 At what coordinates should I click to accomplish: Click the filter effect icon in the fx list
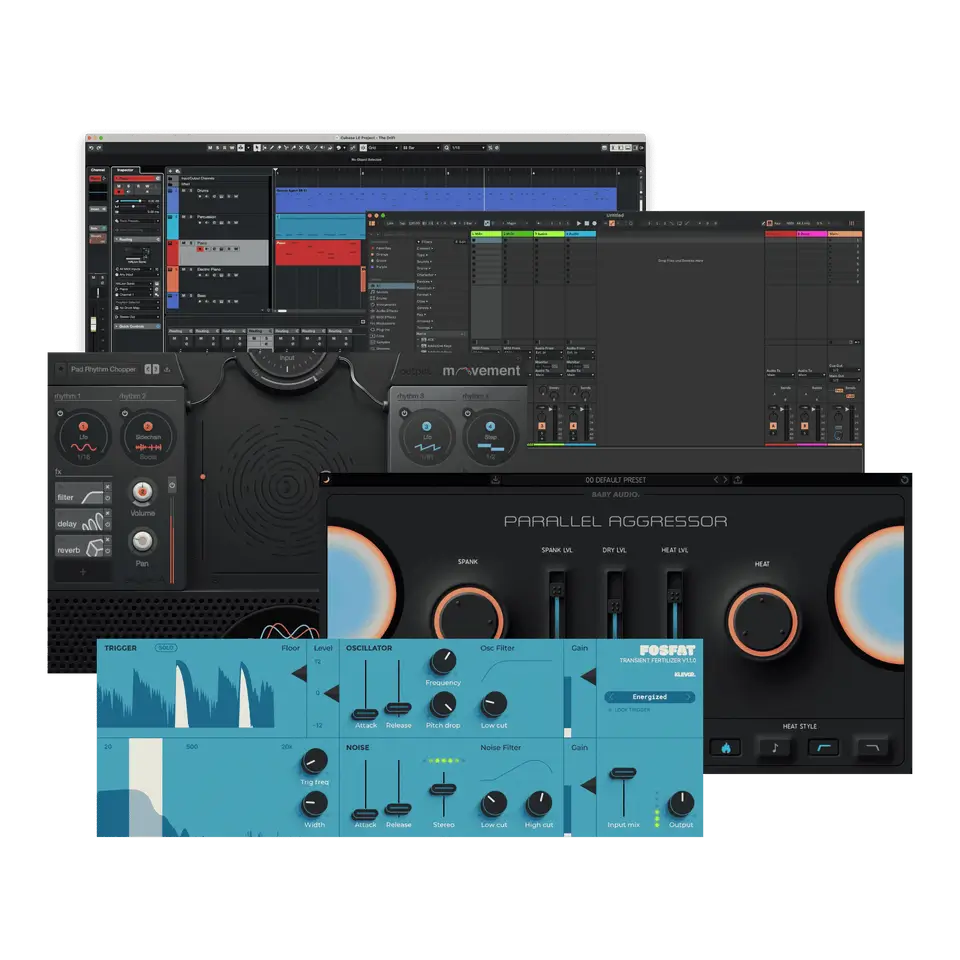pyautogui.click(x=90, y=495)
